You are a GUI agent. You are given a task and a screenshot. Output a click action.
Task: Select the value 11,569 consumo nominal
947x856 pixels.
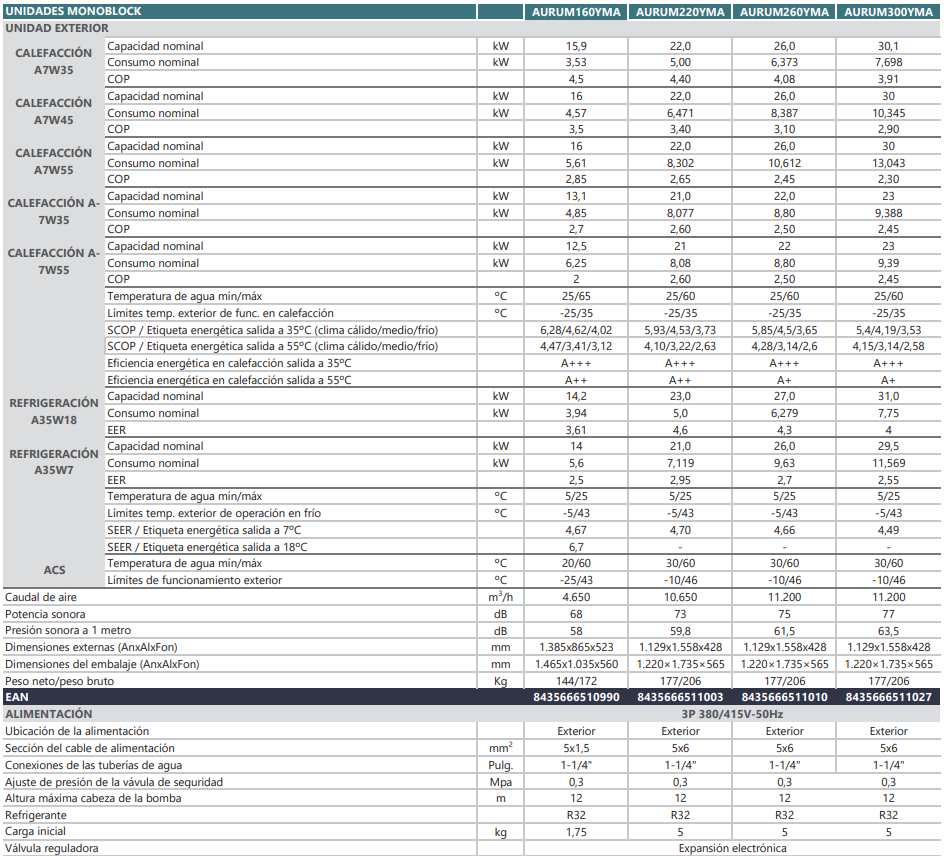coord(888,463)
